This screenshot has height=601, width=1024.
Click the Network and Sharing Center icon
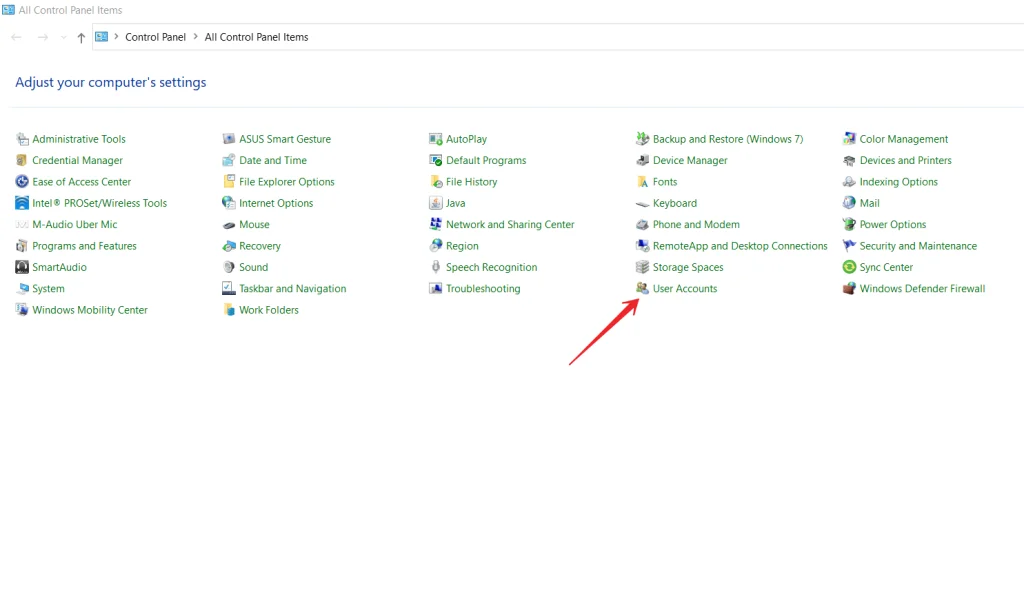(x=436, y=225)
